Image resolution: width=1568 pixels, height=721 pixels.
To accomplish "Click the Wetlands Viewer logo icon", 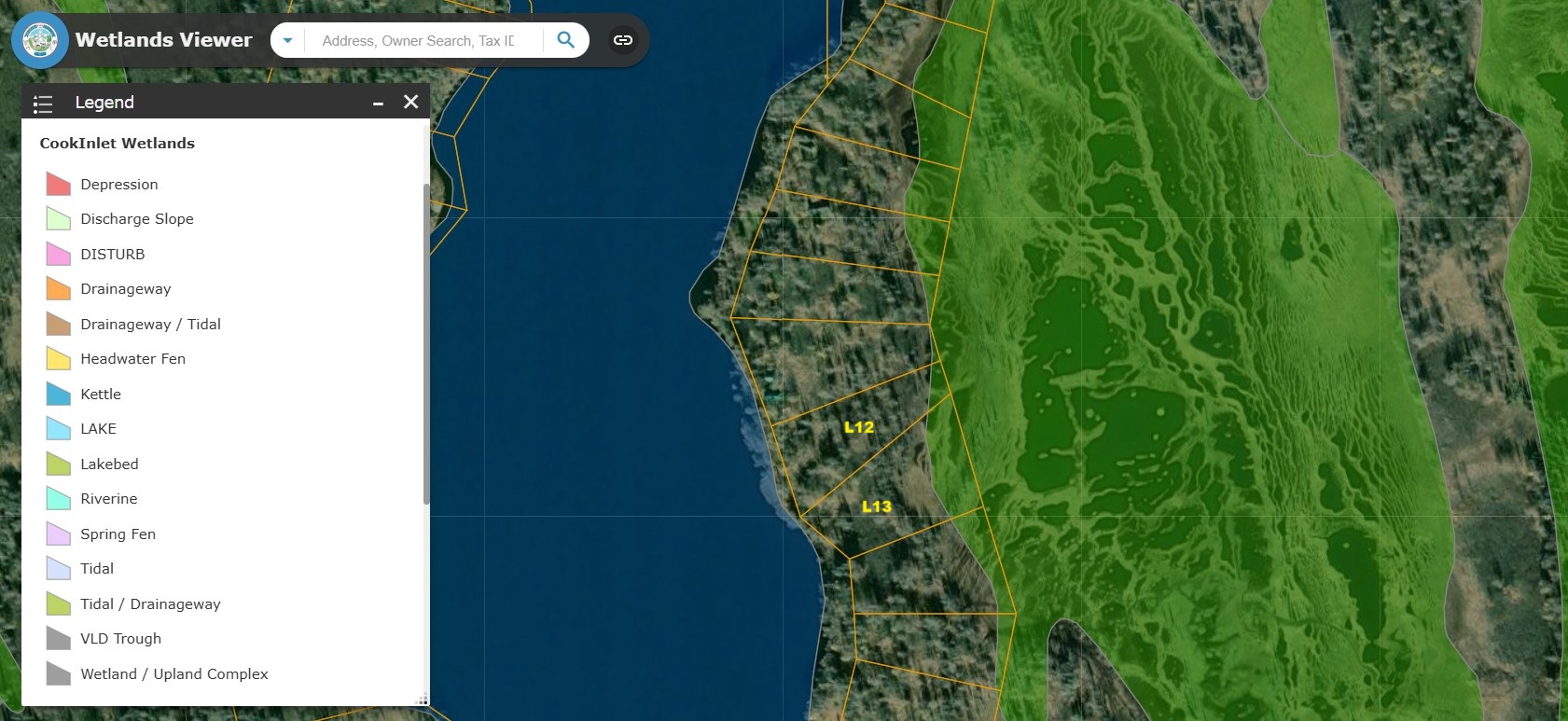I will pyautogui.click(x=40, y=40).
